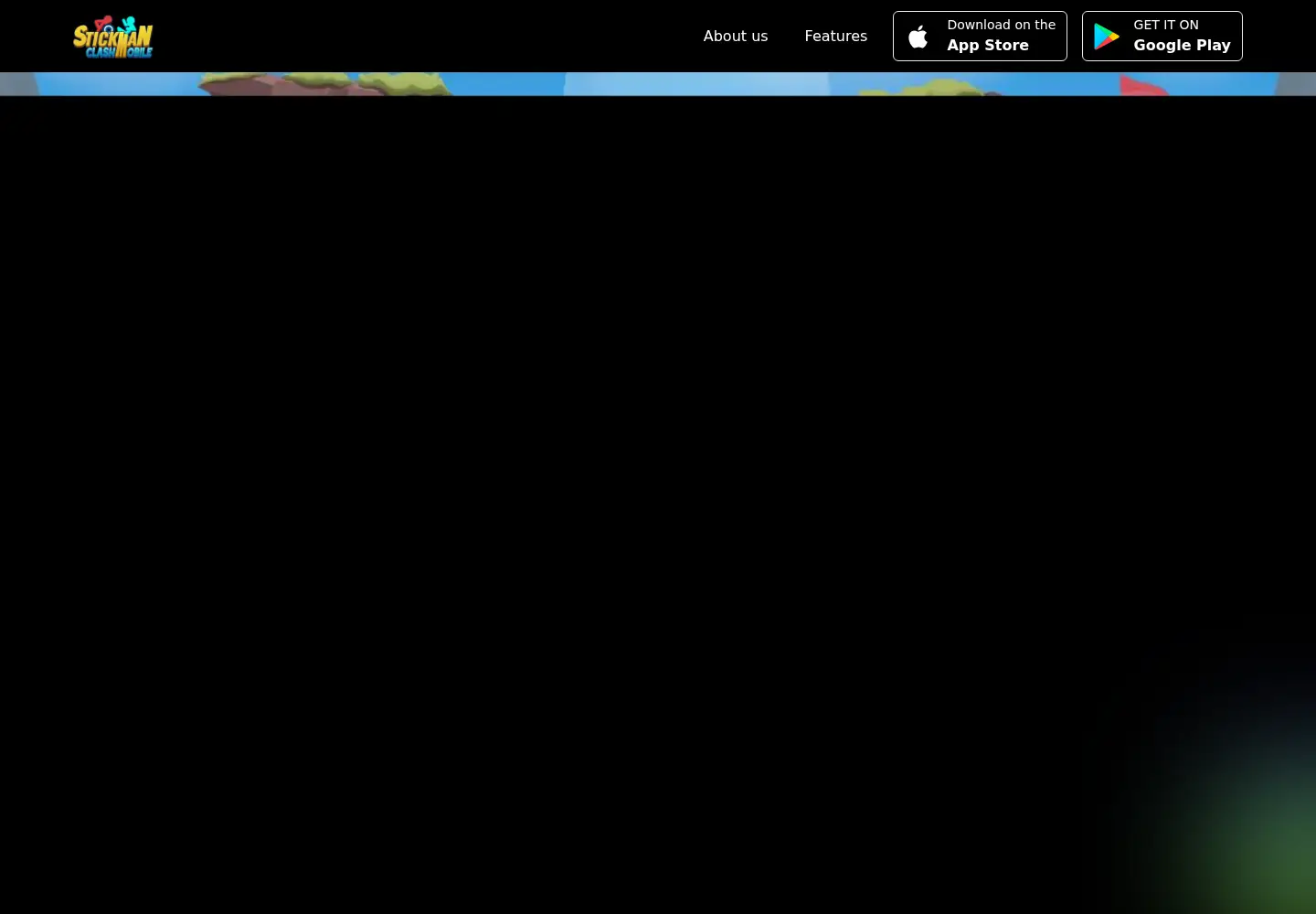
Task: Download on the App Store button
Action: [980, 37]
